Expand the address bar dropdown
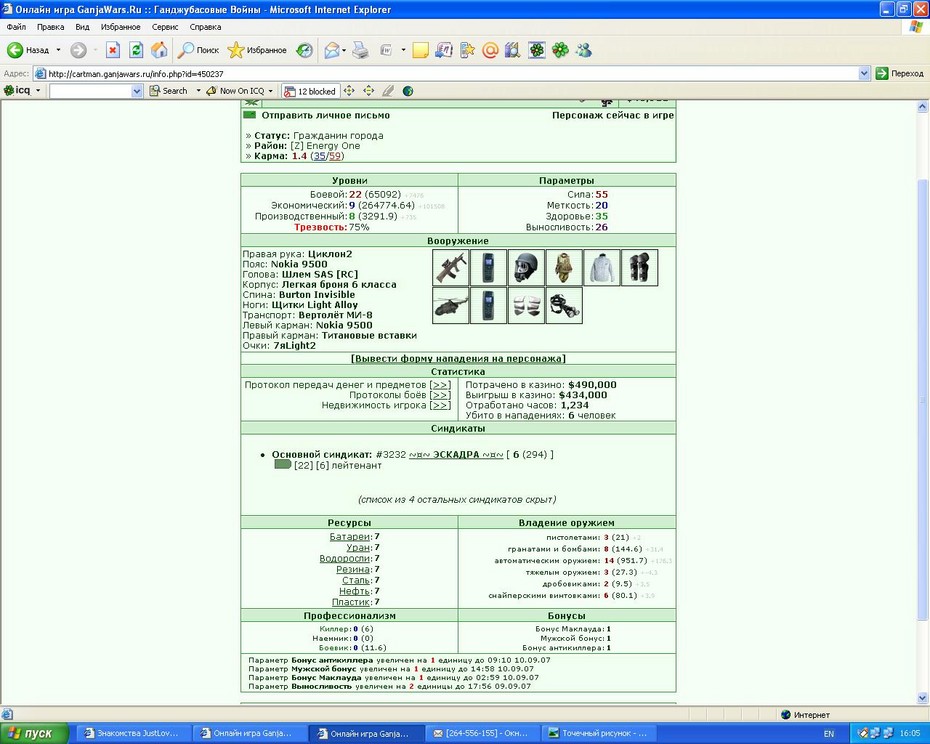This screenshot has width=930, height=744. click(864, 74)
